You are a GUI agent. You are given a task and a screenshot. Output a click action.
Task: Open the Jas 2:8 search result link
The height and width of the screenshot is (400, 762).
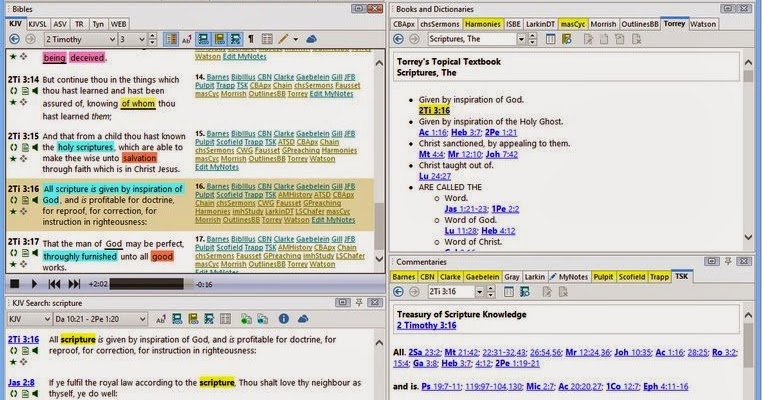[21, 383]
